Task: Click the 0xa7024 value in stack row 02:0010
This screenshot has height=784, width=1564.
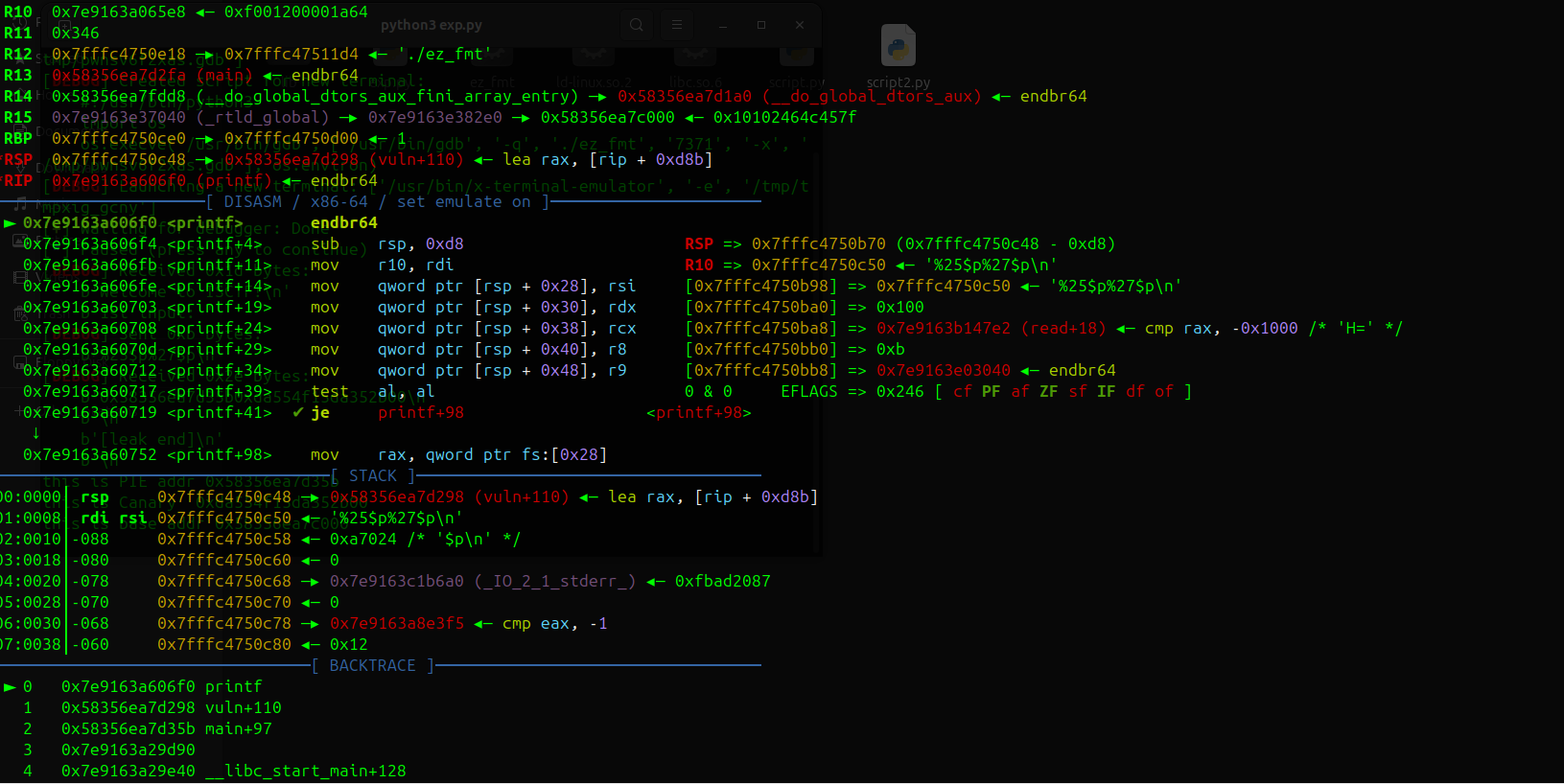Action: (x=363, y=539)
